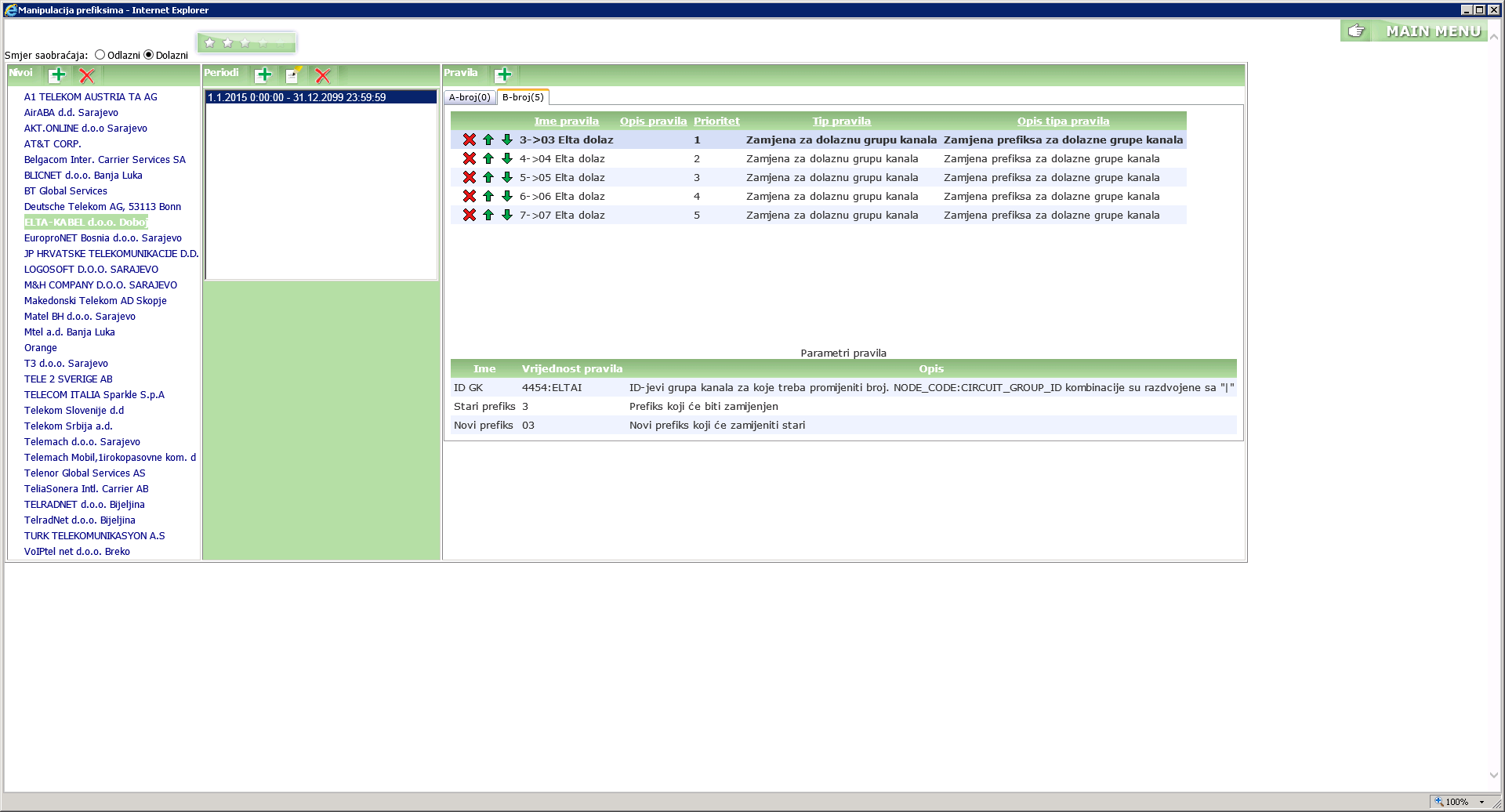The image size is (1505, 812).
Task: Select BLICNET d.o.o. Banja Luka
Action: (83, 176)
